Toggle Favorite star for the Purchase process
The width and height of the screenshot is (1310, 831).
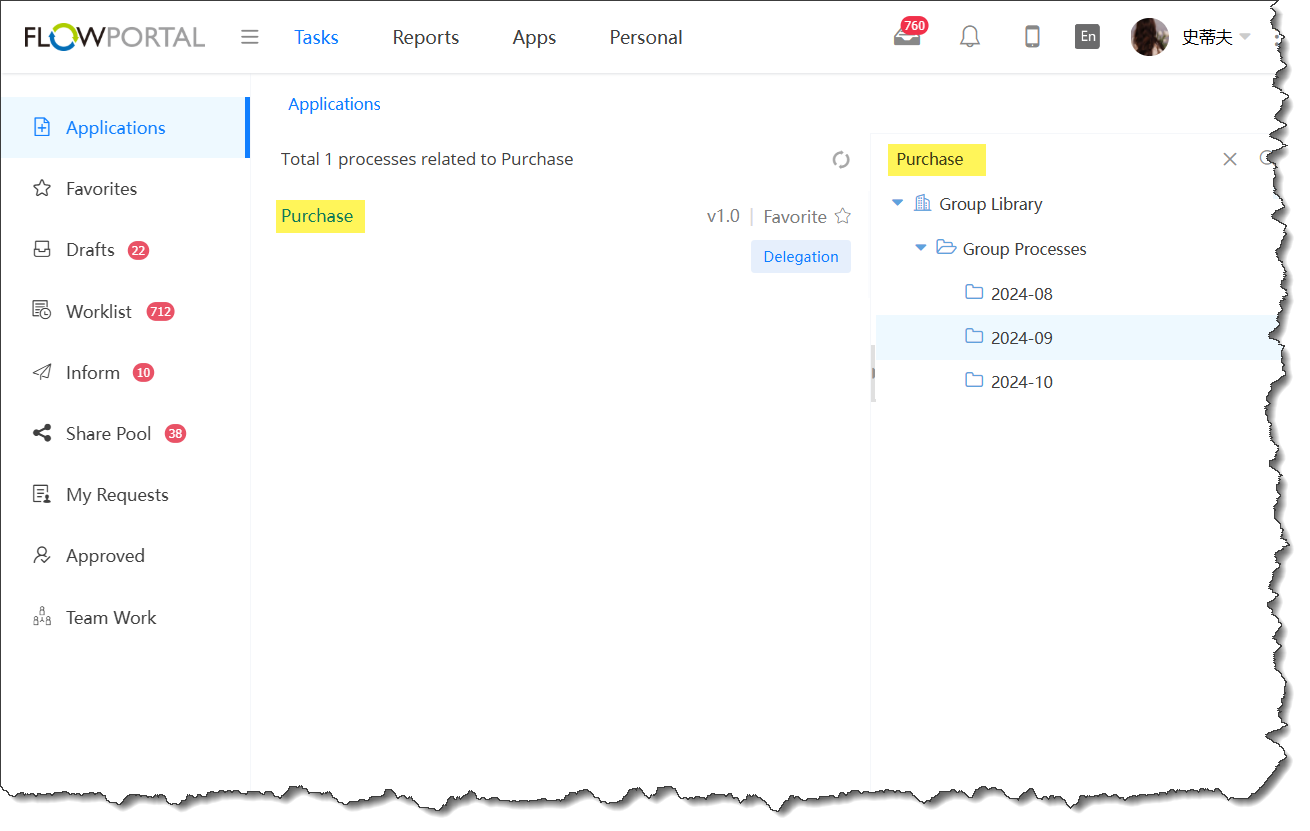coord(843,216)
